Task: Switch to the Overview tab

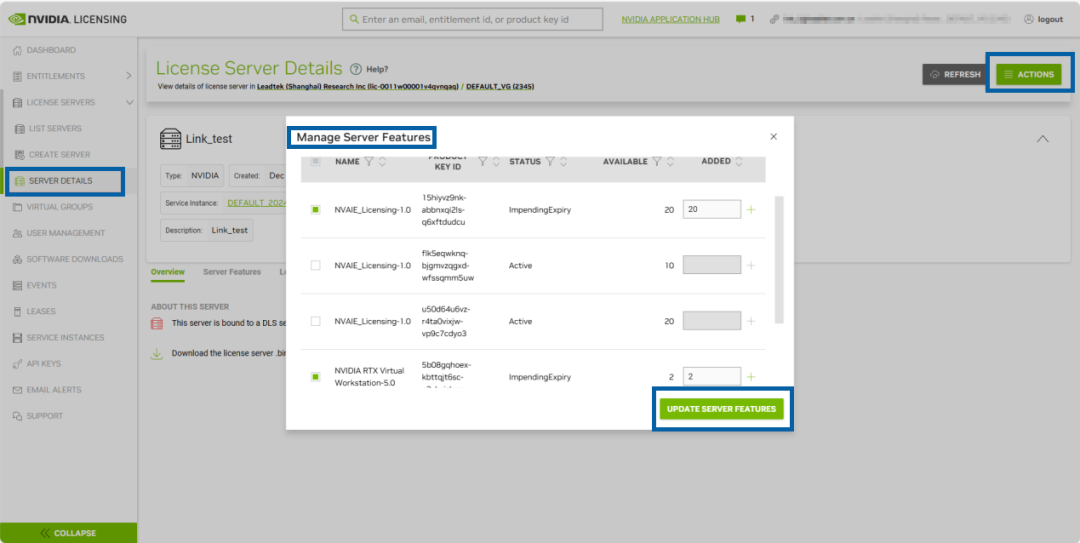Action: click(x=167, y=272)
